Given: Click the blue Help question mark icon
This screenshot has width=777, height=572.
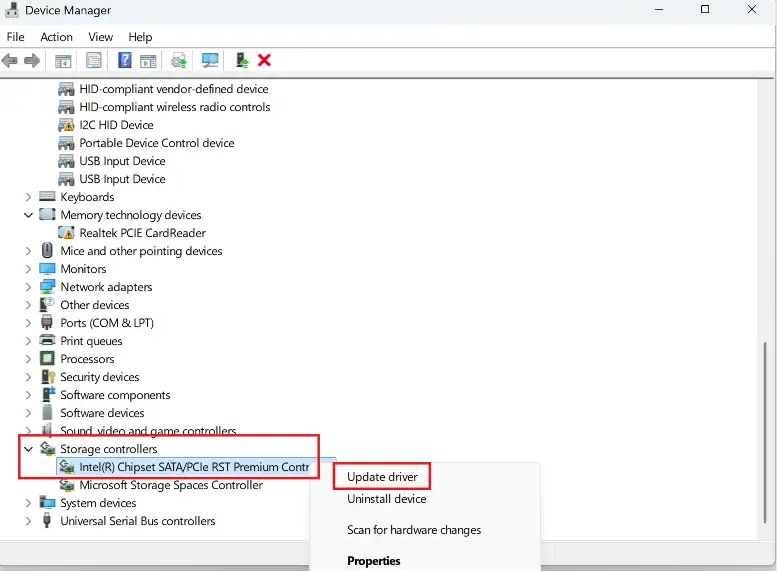Looking at the screenshot, I should click(x=125, y=60).
